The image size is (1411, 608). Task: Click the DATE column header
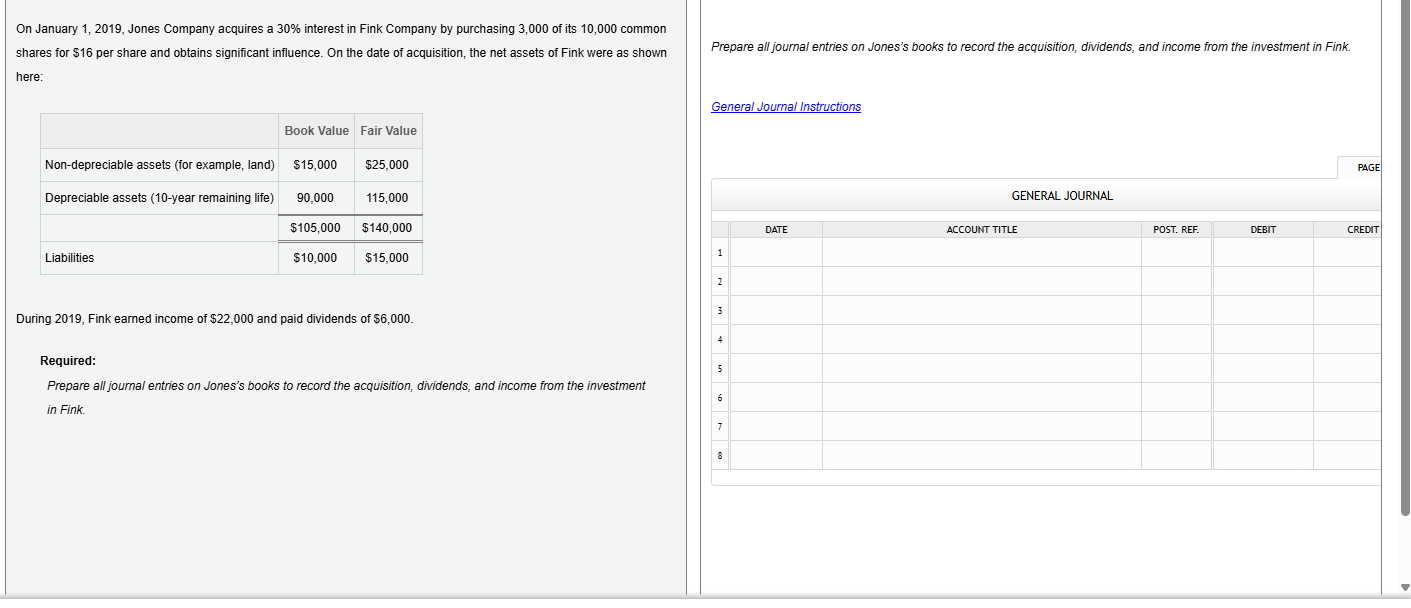click(776, 230)
